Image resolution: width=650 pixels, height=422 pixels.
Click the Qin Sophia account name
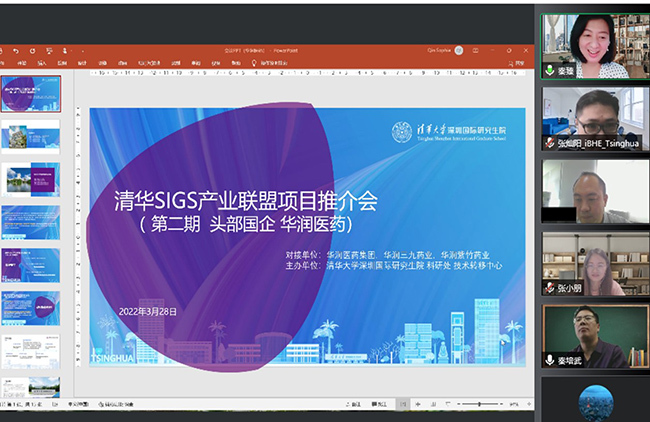(x=439, y=50)
